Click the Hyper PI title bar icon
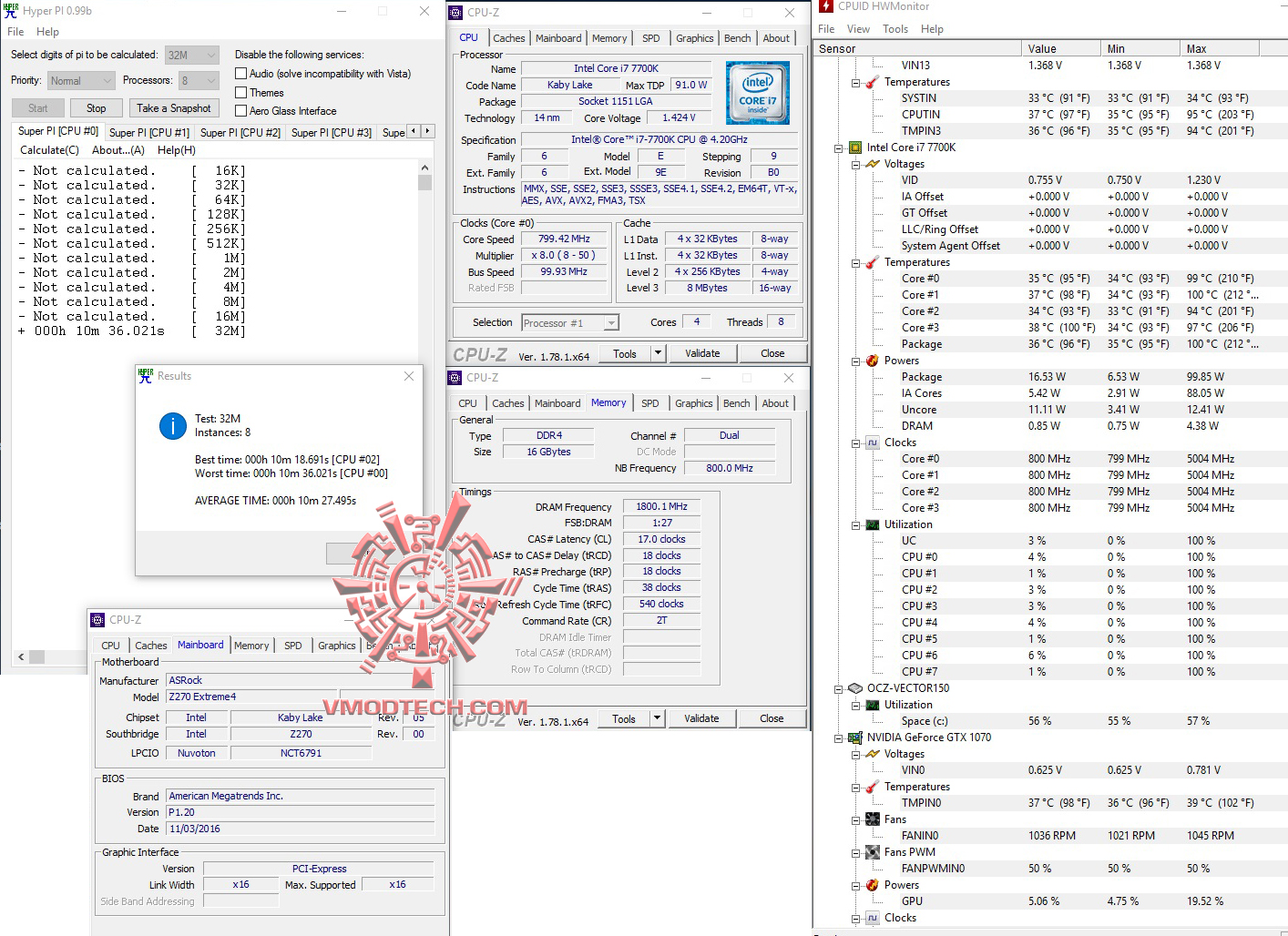The image size is (1288, 936). [x=11, y=11]
